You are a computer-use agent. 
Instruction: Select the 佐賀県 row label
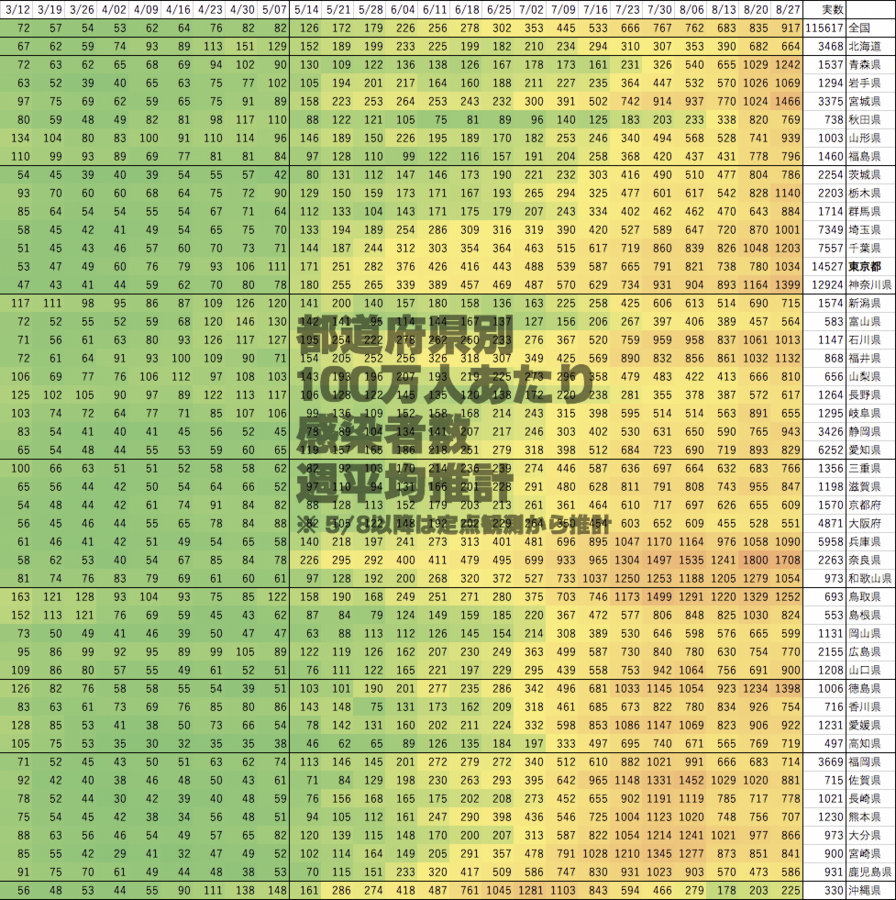[864, 781]
